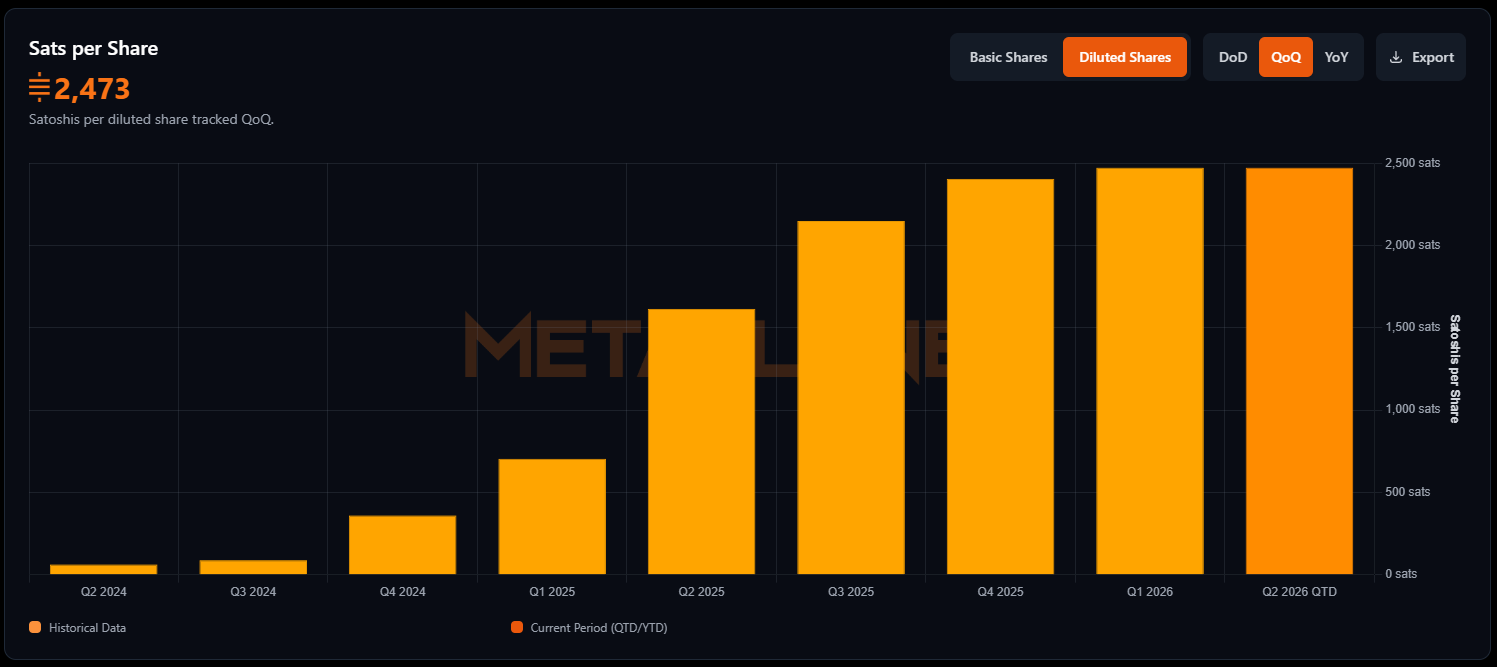Switch to YoY timeframe
1497x667 pixels.
pos(1336,58)
